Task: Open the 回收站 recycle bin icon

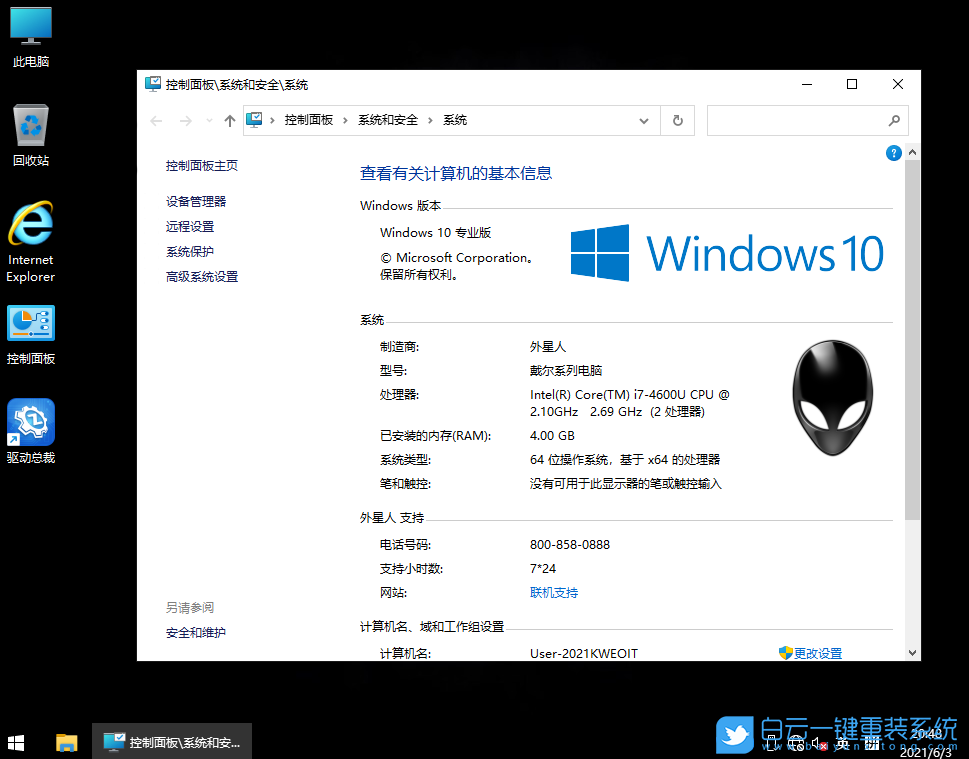Action: coord(30,125)
